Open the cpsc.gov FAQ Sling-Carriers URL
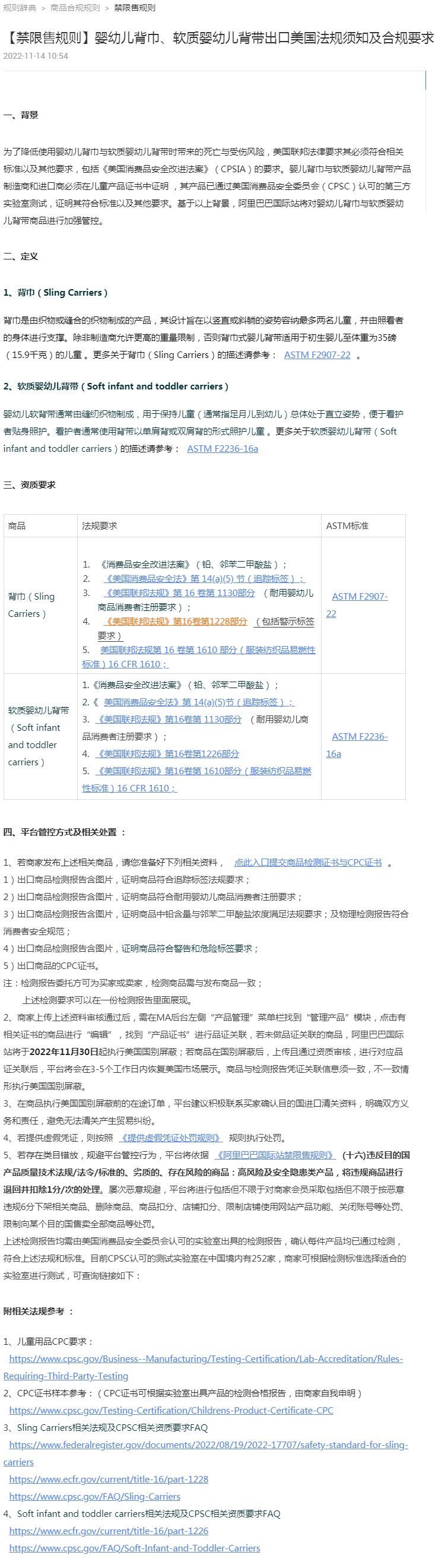This screenshot has height=1568, width=435. [94, 1496]
